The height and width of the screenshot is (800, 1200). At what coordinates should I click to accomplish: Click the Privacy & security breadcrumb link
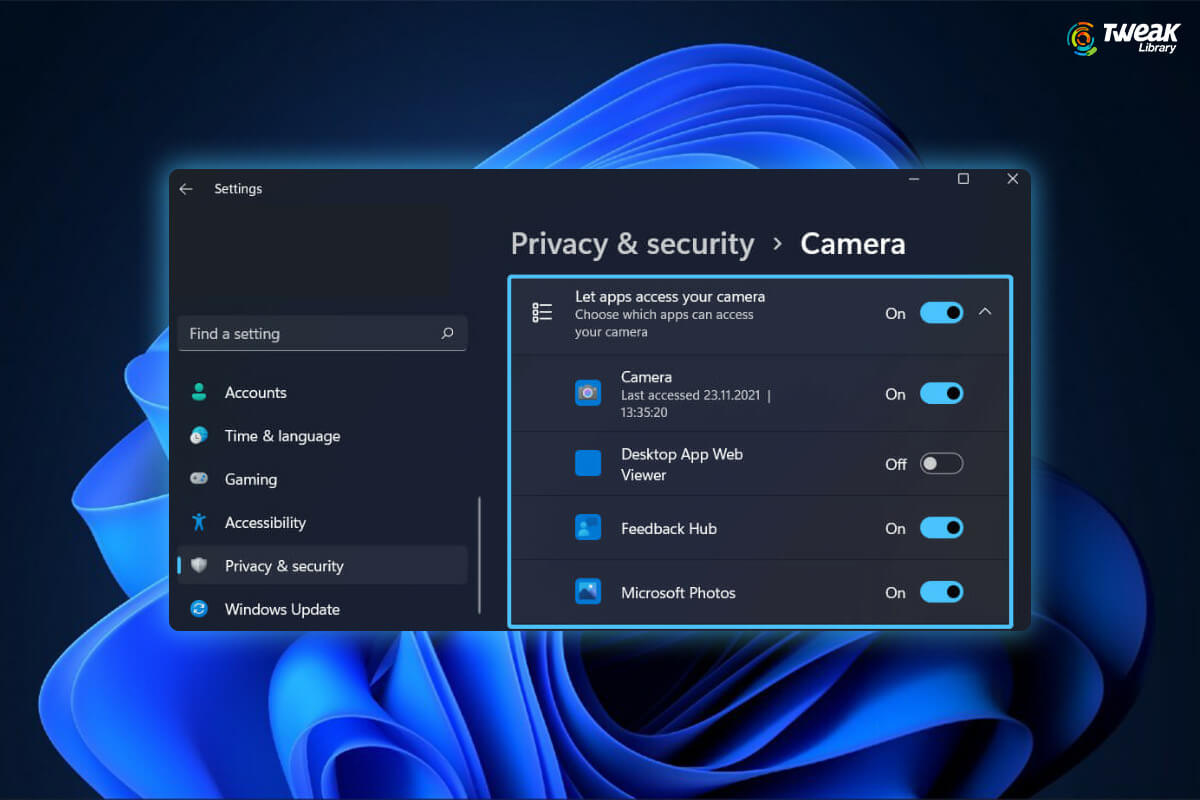coord(632,243)
